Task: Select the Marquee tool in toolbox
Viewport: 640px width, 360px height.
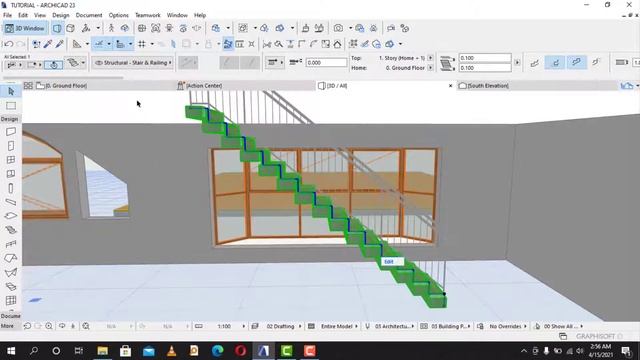Action: (11, 106)
